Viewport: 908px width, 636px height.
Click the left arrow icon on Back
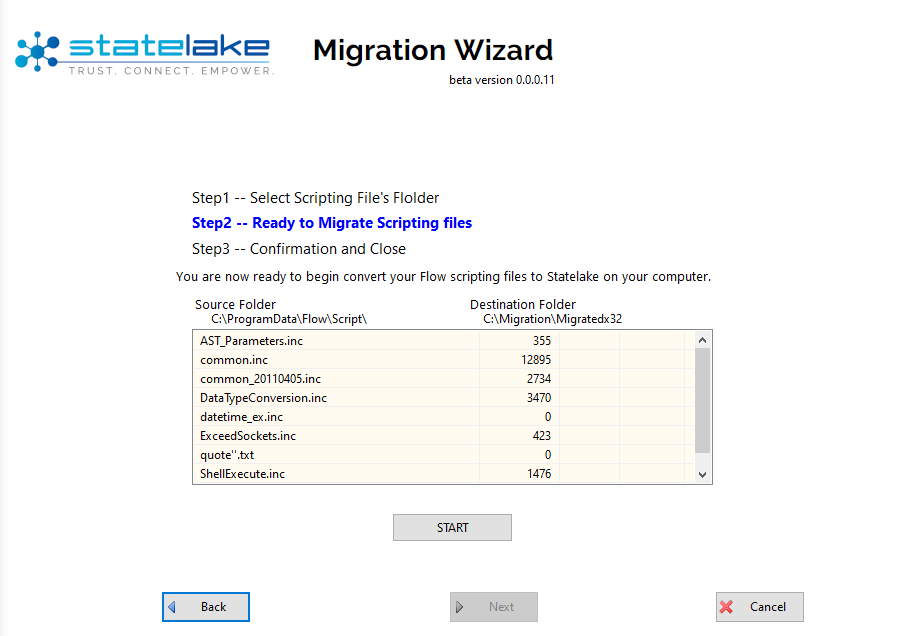coord(172,606)
